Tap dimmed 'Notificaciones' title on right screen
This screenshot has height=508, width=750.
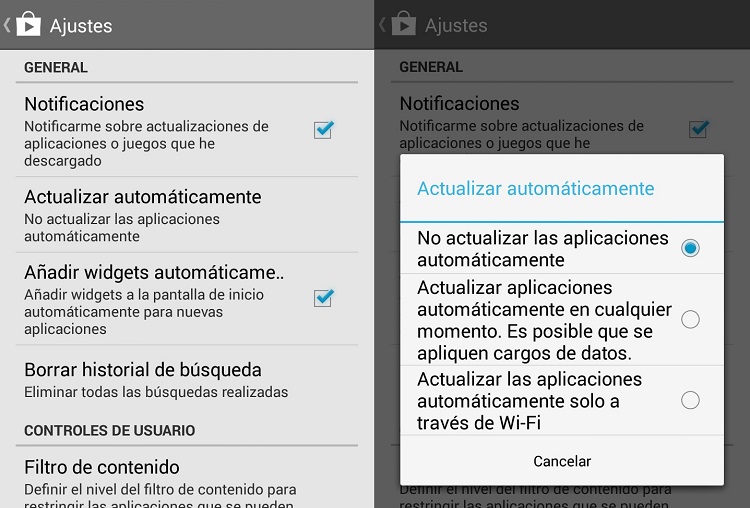(459, 104)
